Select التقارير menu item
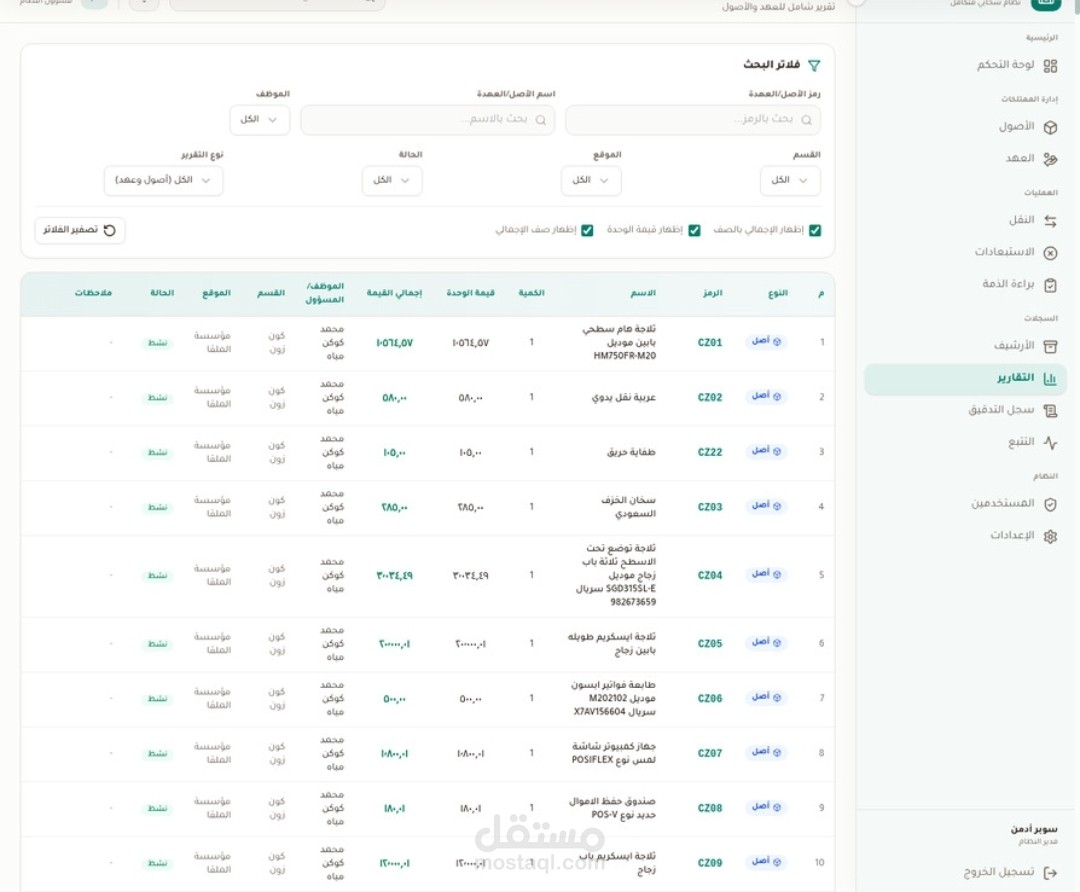The width and height of the screenshot is (1080, 892). tap(965, 380)
